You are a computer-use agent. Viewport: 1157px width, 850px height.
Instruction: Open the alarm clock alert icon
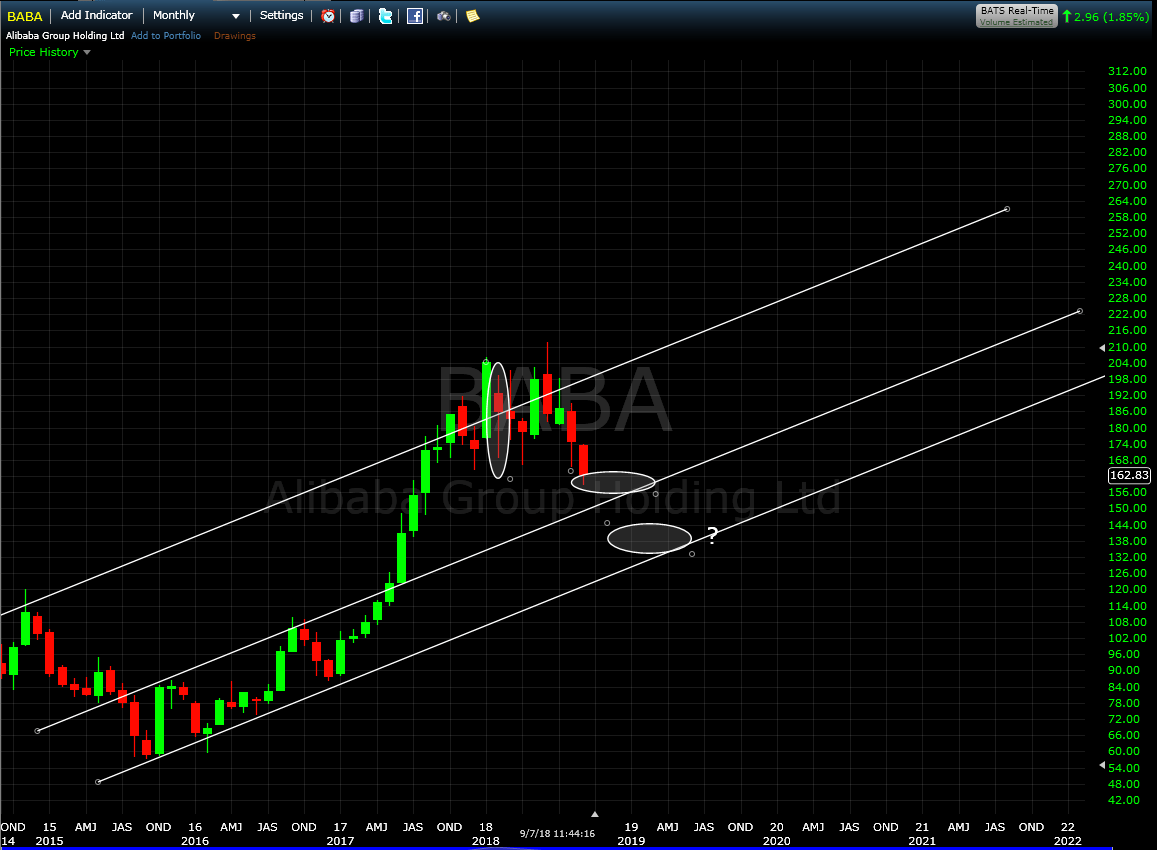(x=328, y=15)
